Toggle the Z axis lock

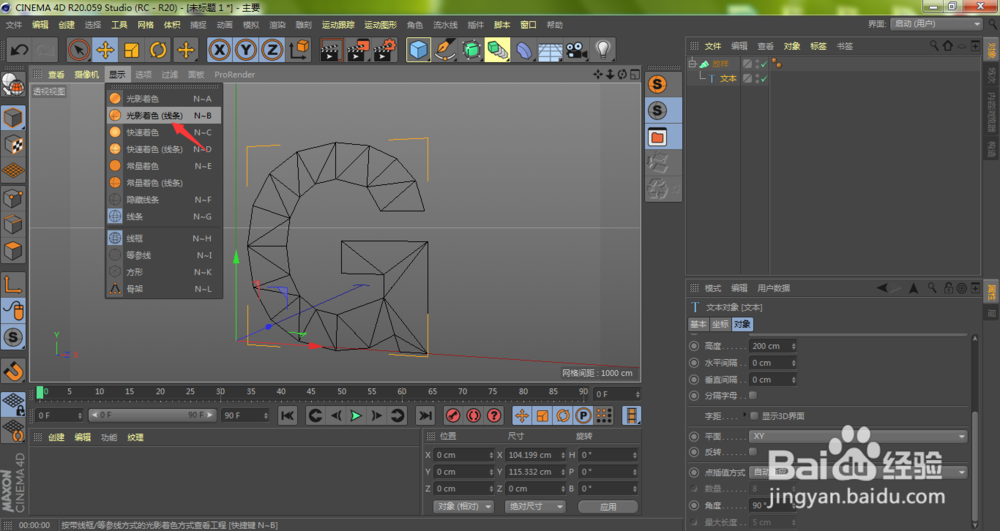(272, 50)
